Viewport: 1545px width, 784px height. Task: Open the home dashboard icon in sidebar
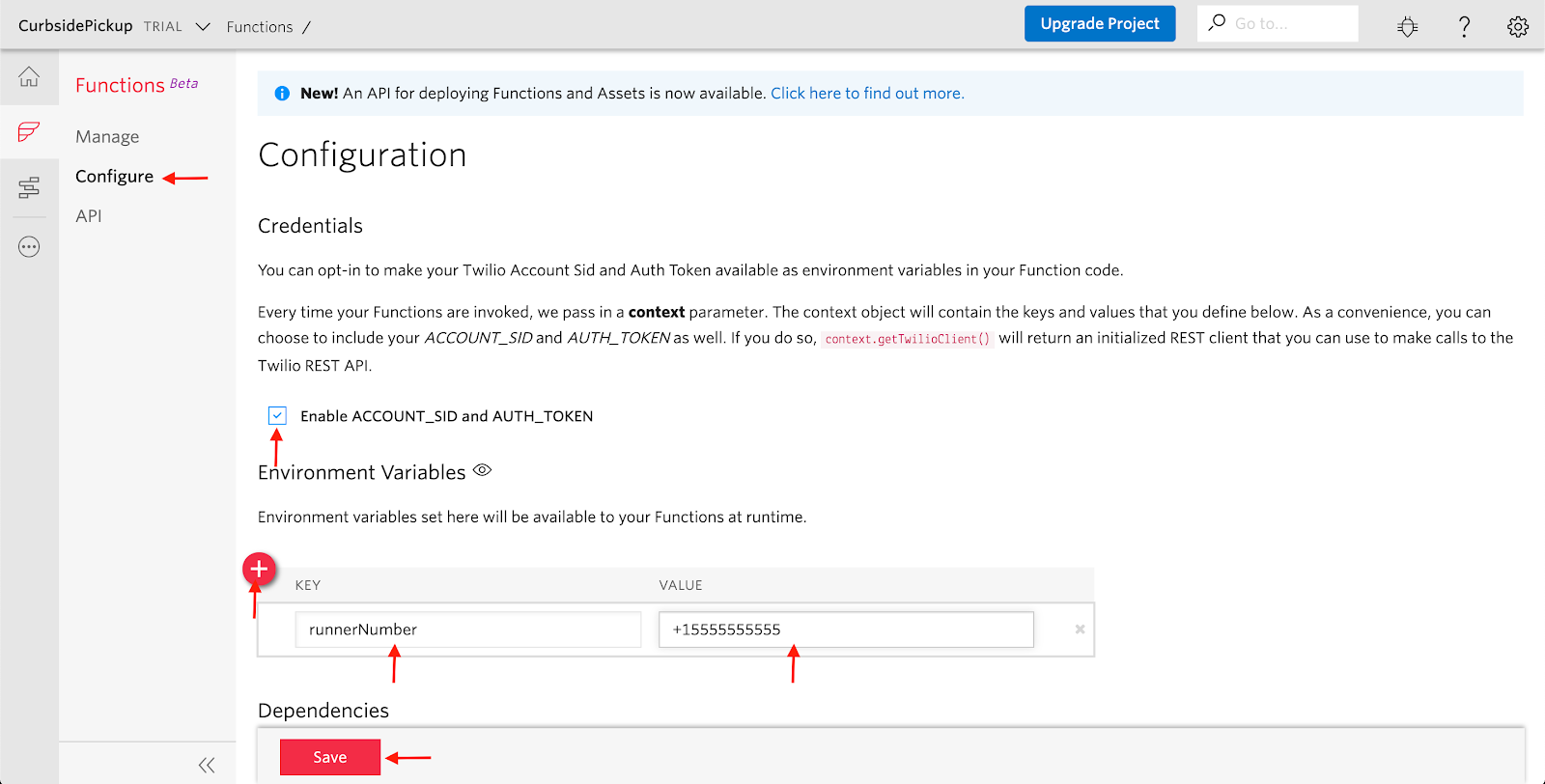[x=29, y=77]
